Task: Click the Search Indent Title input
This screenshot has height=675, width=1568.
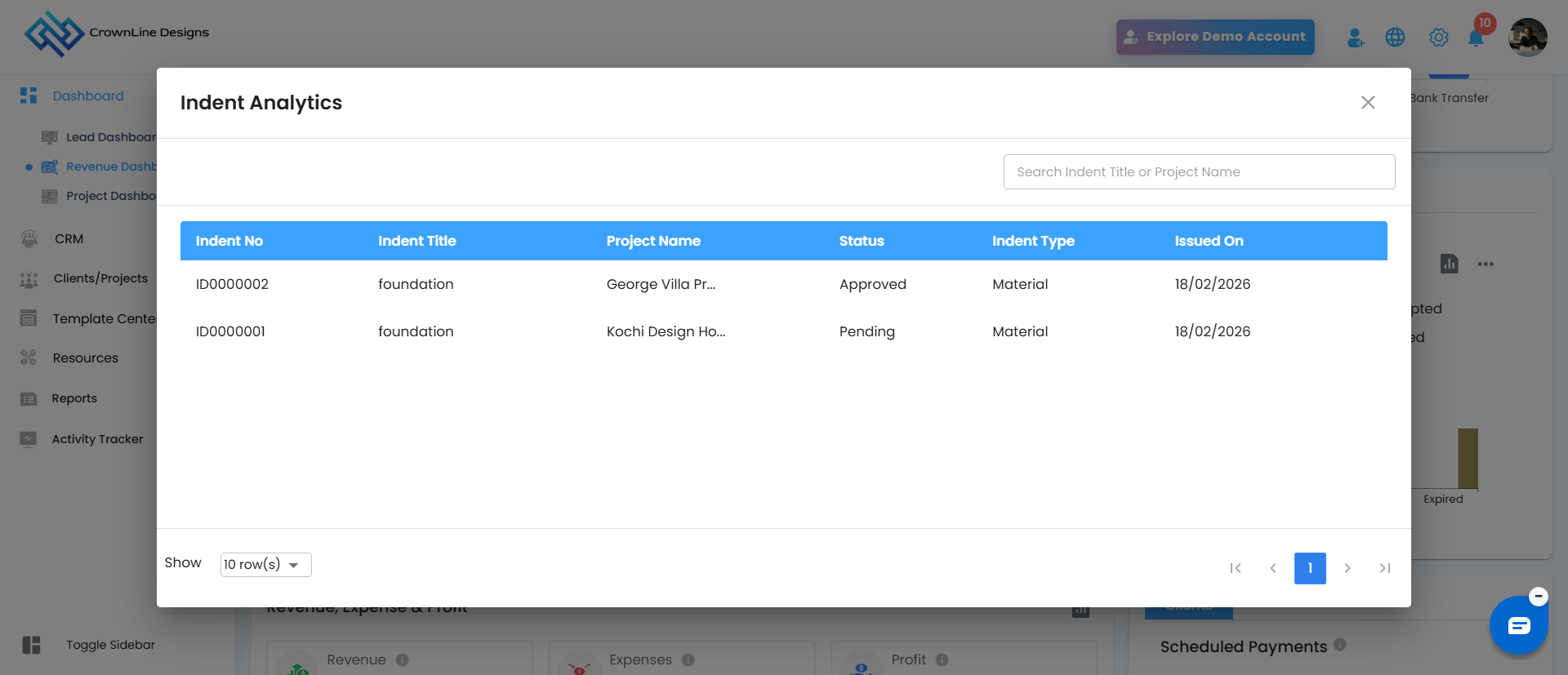Action: (1199, 172)
